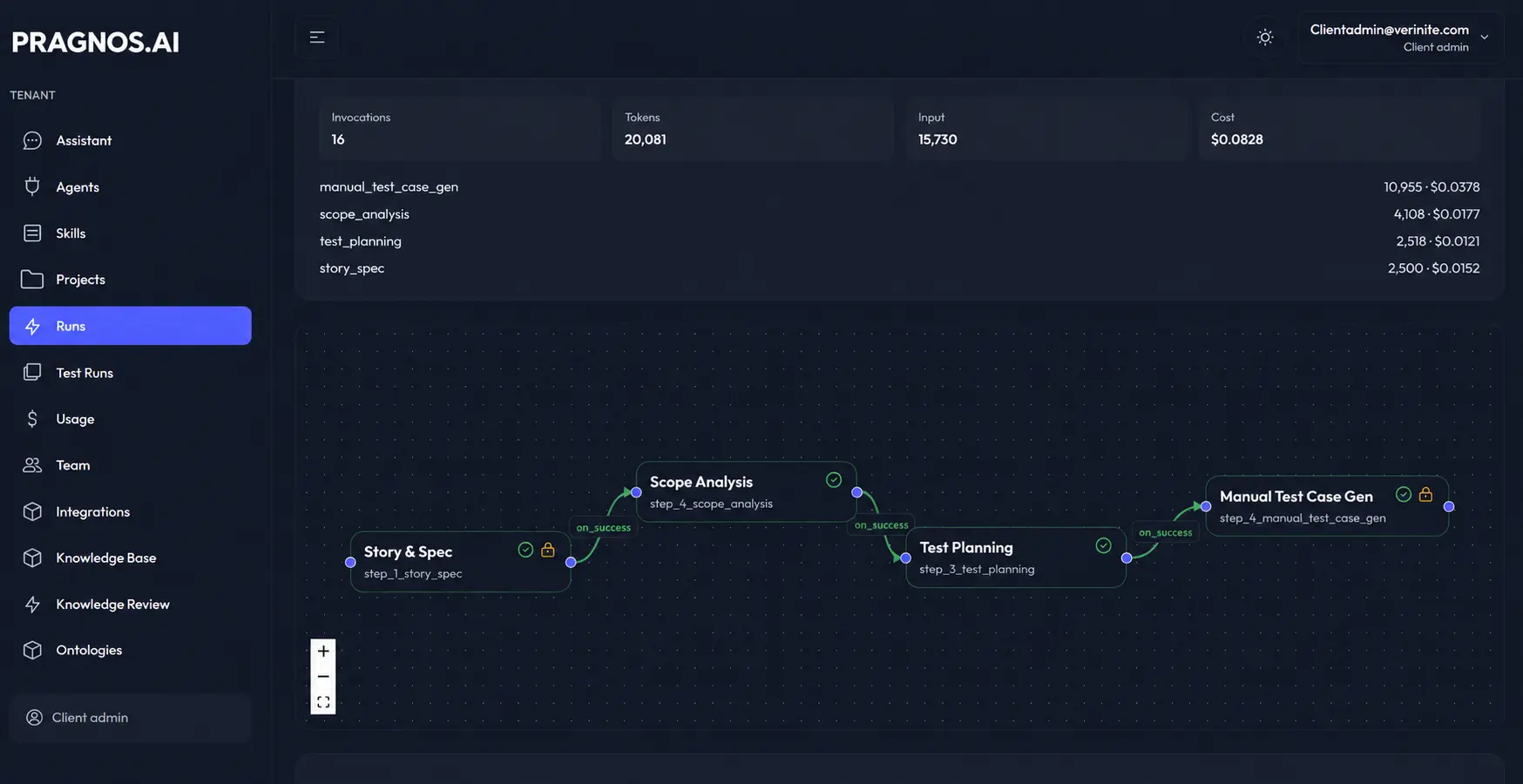Open the Clientadmin account dropdown chevron
This screenshot has width=1523, height=784.
tap(1485, 37)
